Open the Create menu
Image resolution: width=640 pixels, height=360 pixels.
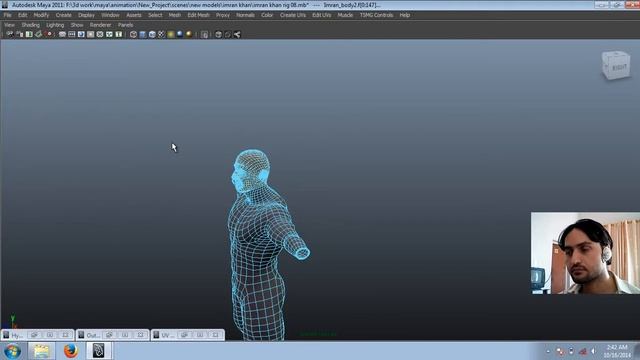pos(63,15)
